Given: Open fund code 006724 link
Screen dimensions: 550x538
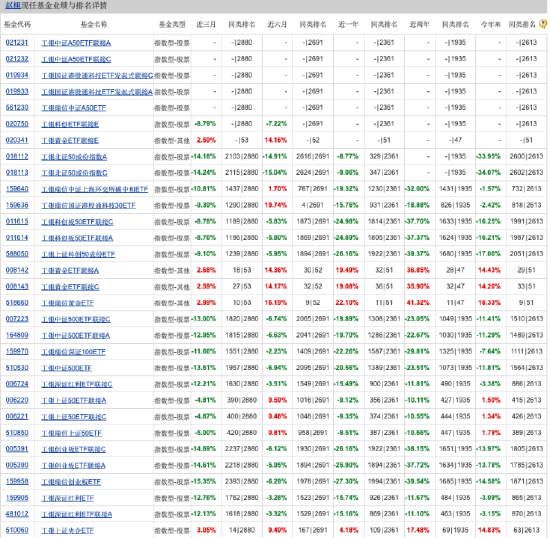Looking at the screenshot, I should [17, 384].
